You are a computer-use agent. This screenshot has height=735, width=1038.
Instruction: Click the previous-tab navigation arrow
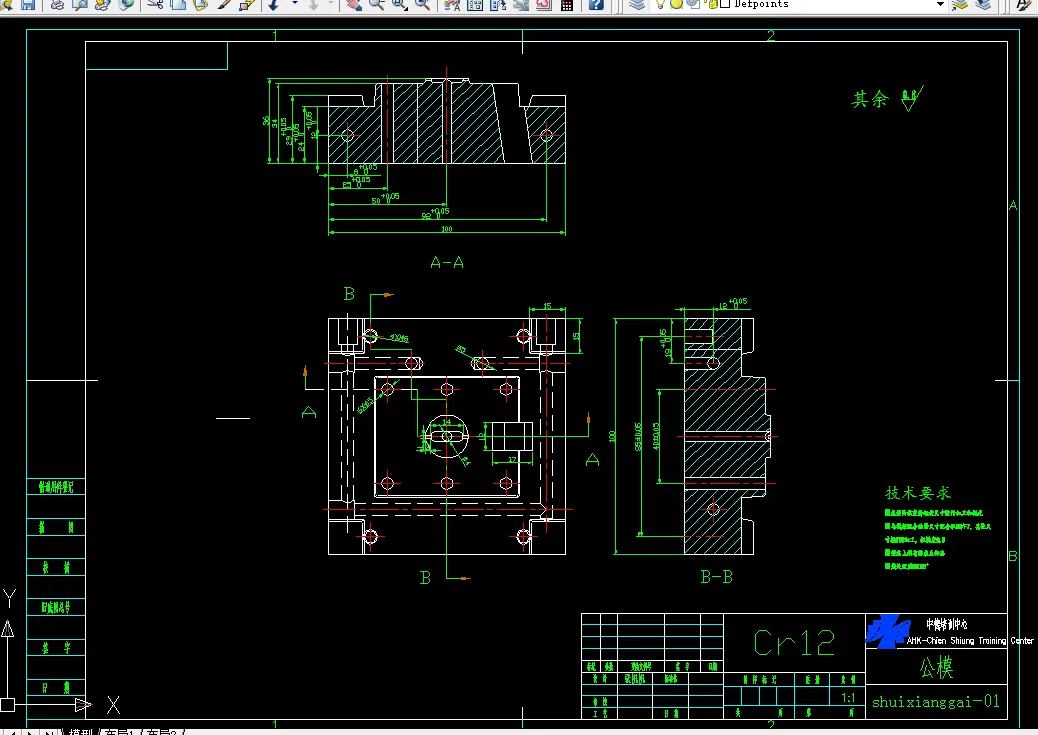pos(13,732)
